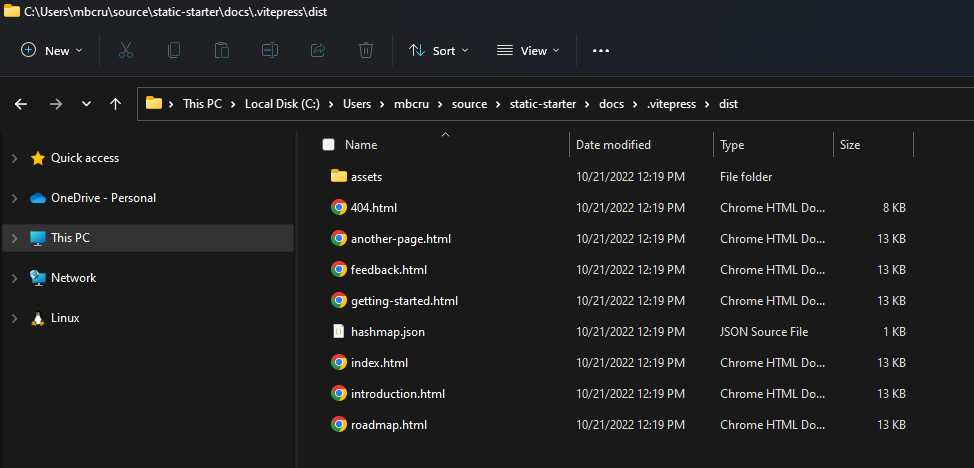Image resolution: width=974 pixels, height=468 pixels.
Task: Click the Chrome icon of index.html
Action: 339,363
